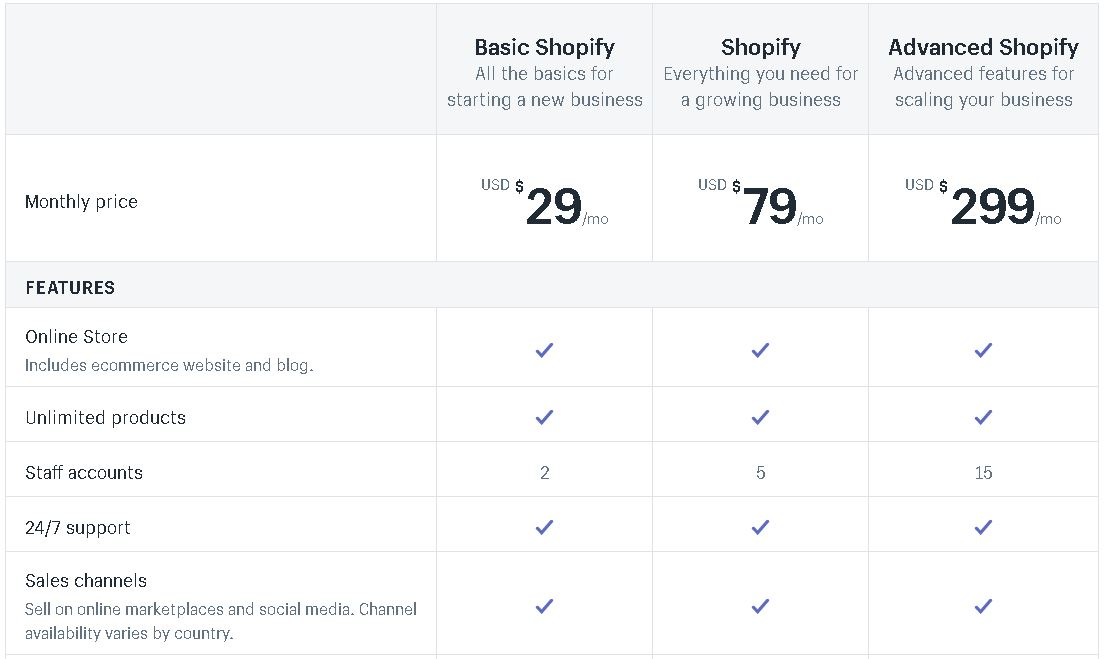The height and width of the screenshot is (659, 1115).
Task: Click Online Store checkmark under Advanced Shopify
Action: click(983, 350)
